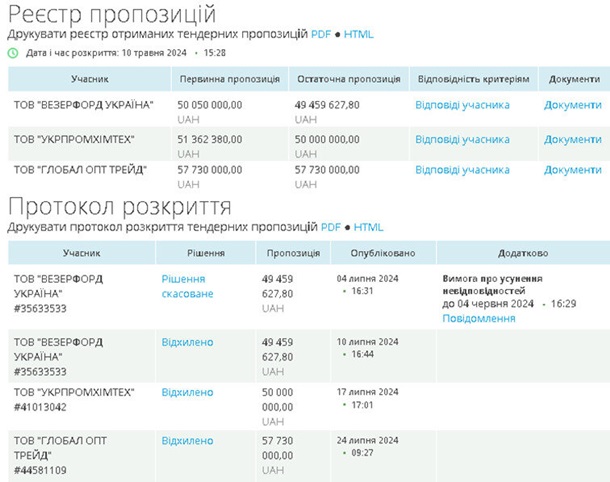Open HTML version of the disclosure protocol

(x=368, y=227)
